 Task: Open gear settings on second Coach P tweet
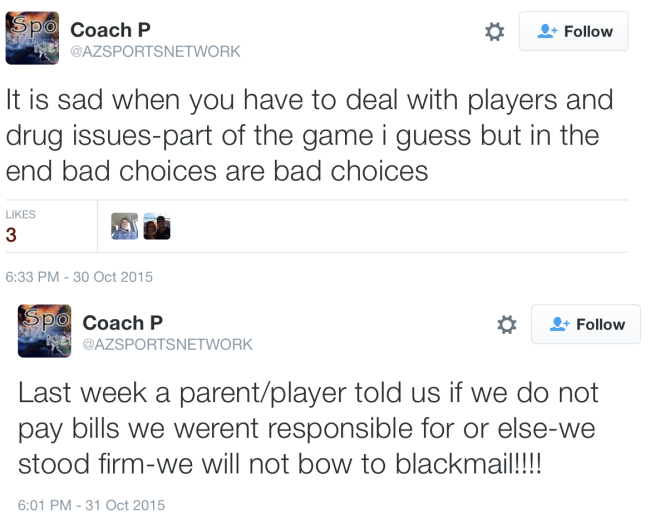pos(506,324)
